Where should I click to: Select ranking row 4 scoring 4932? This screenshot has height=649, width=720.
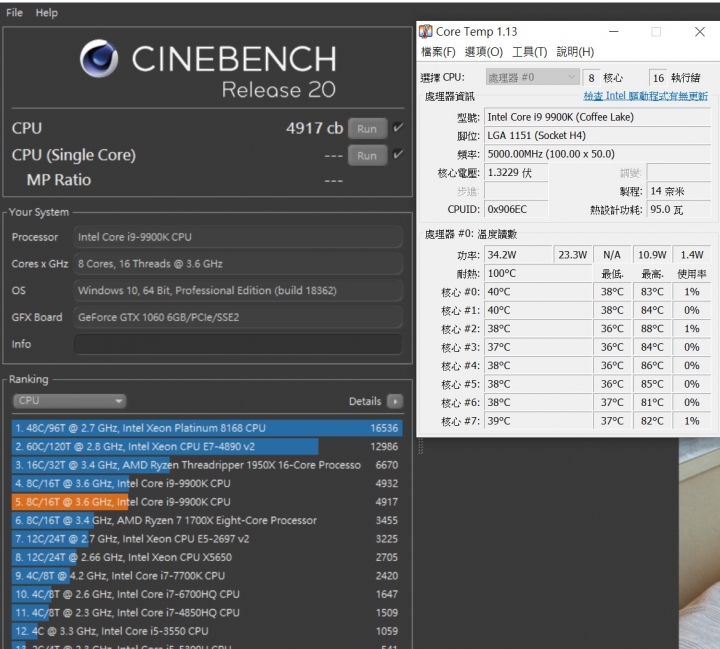(x=207, y=483)
